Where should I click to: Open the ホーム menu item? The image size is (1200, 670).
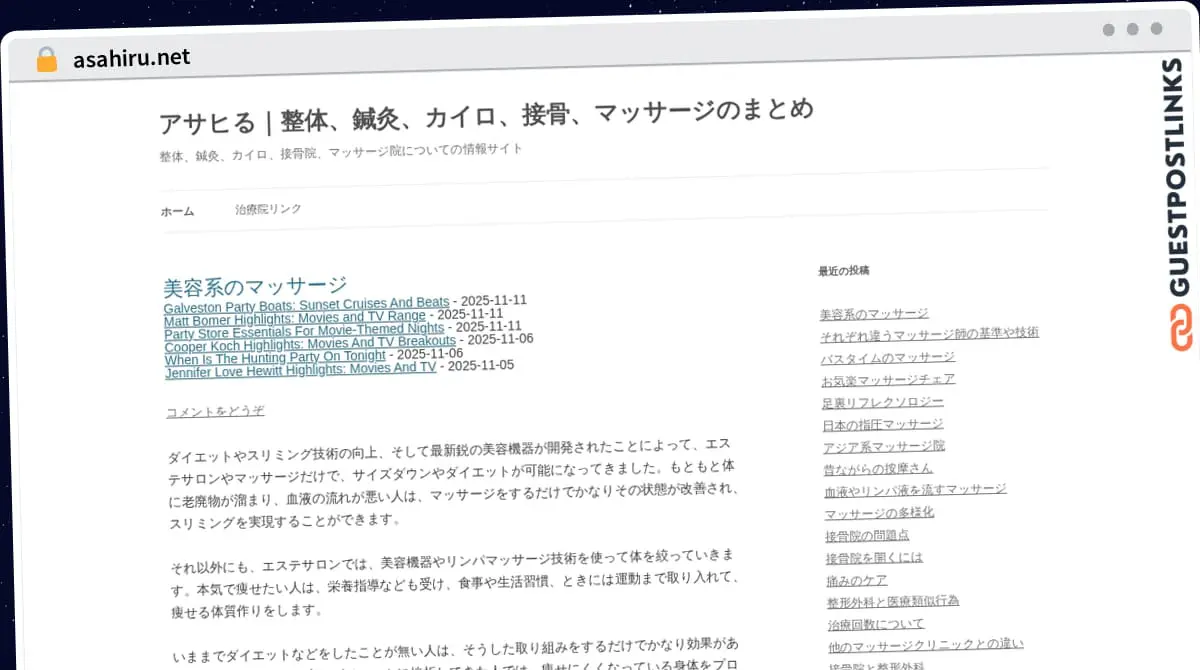coord(178,211)
